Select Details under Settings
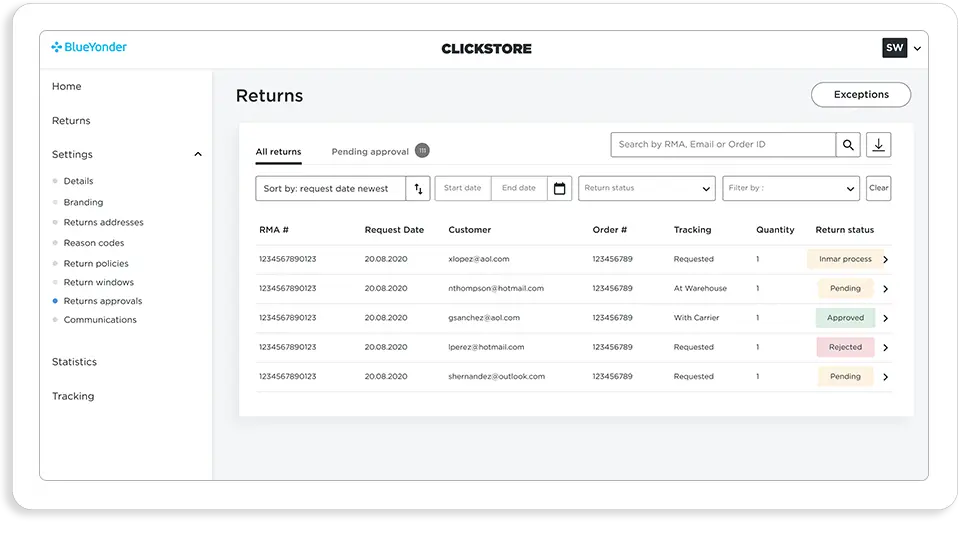The width and height of the screenshot is (960, 540). coord(78,181)
